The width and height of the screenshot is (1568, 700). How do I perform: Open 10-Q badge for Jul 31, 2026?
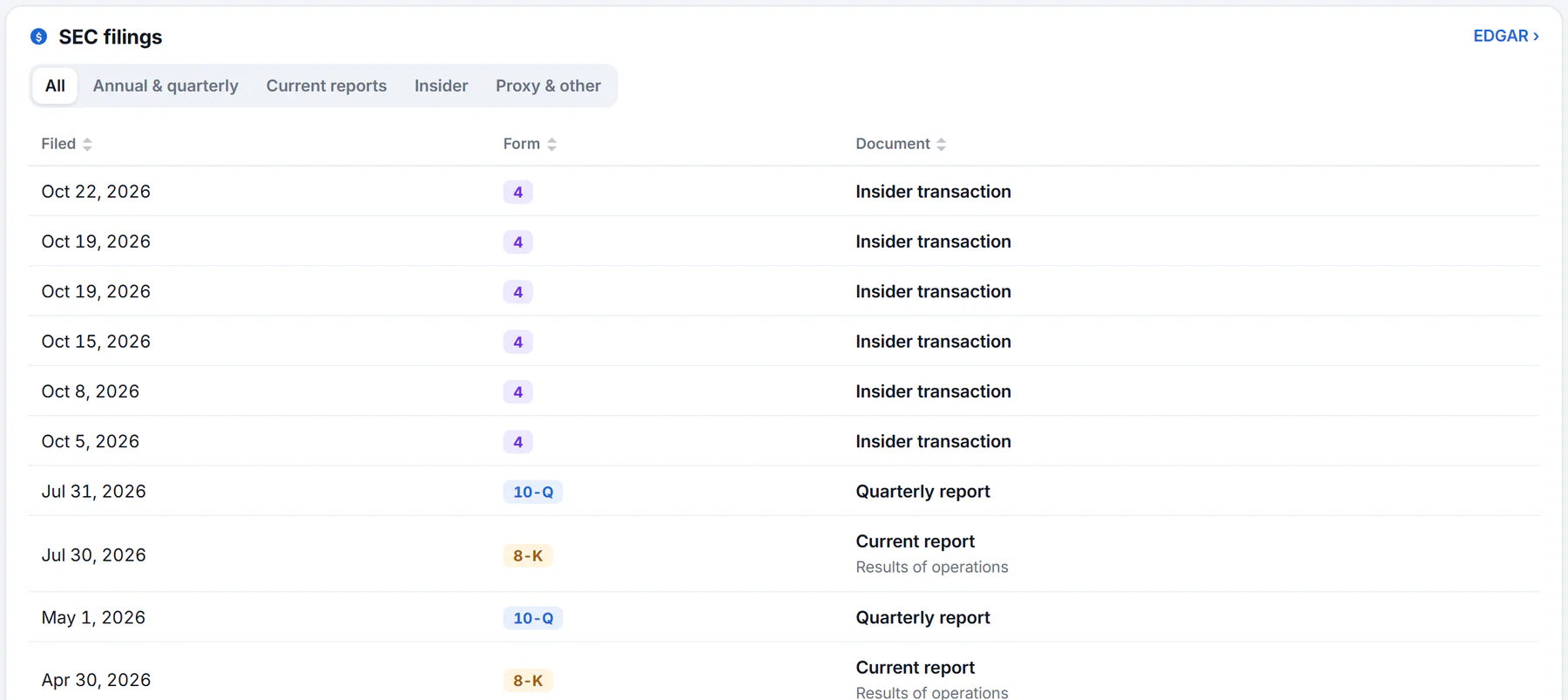[533, 492]
